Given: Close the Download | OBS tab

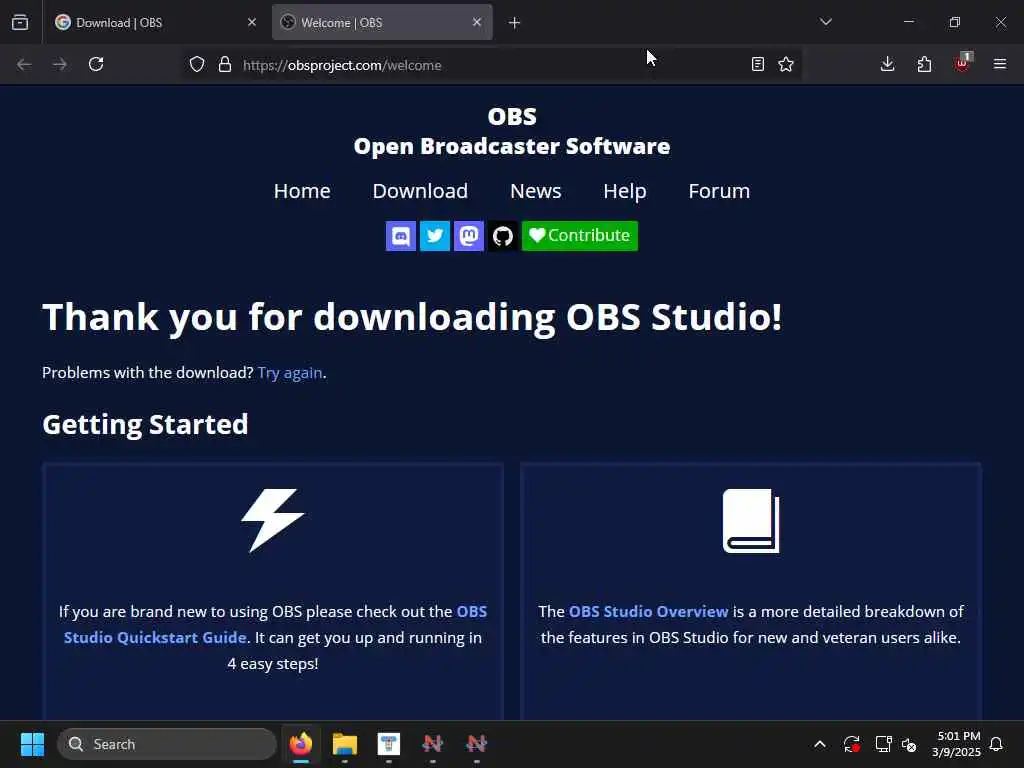Looking at the screenshot, I should 251,22.
